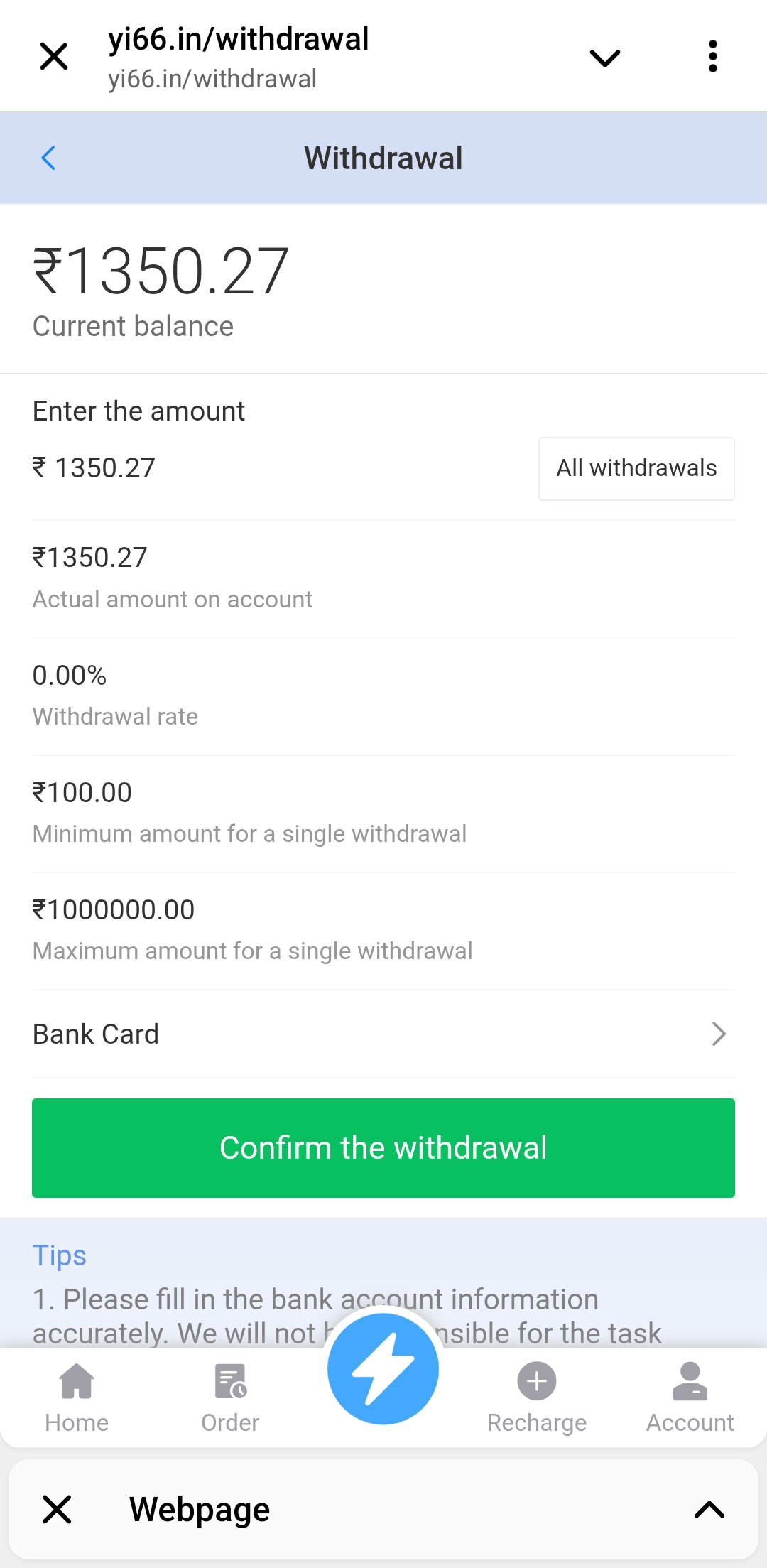
Task: Tap the All withdrawals button
Action: (636, 469)
